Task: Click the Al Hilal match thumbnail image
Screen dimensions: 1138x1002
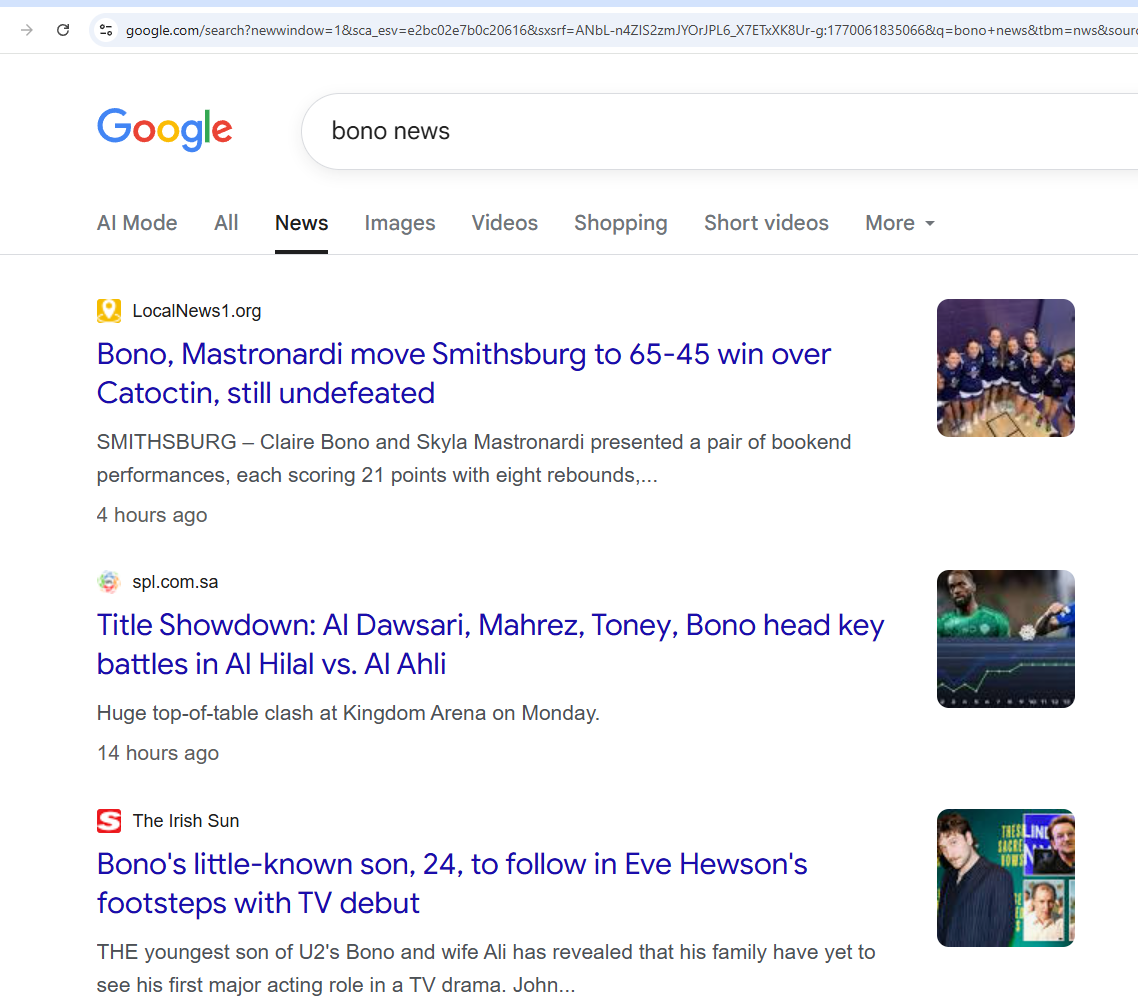Action: pyautogui.click(x=1005, y=639)
